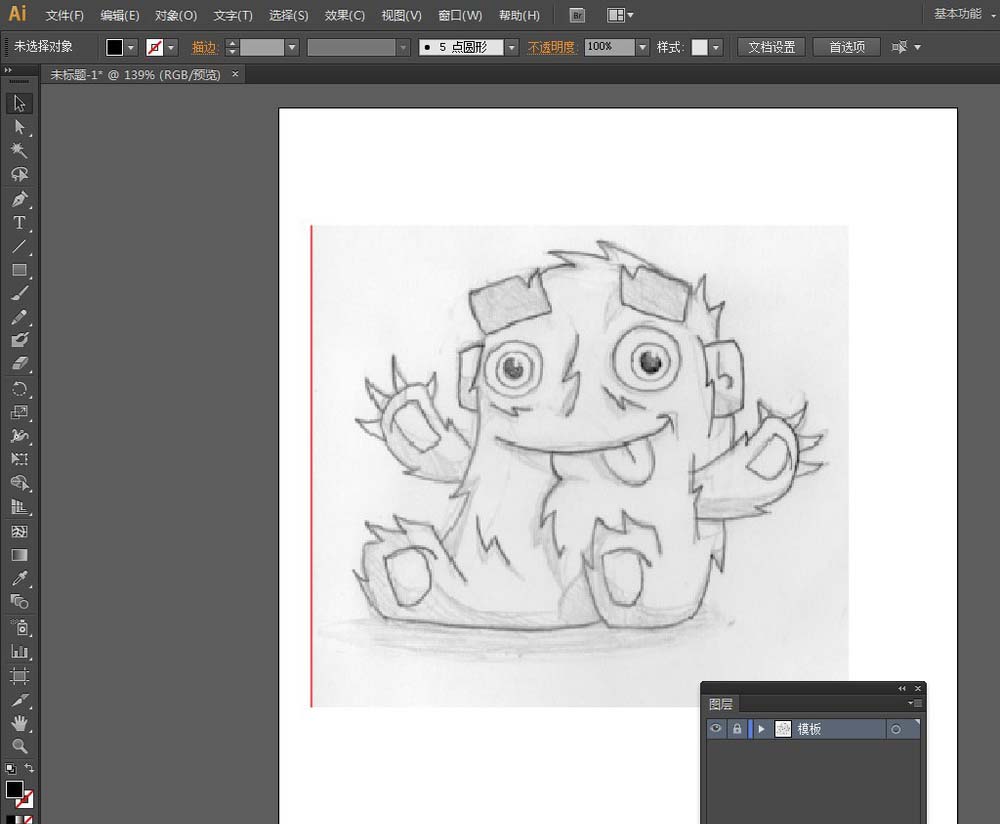The image size is (1000, 824).
Task: Open the opacity 100% dropdown arrow
Action: 642,47
